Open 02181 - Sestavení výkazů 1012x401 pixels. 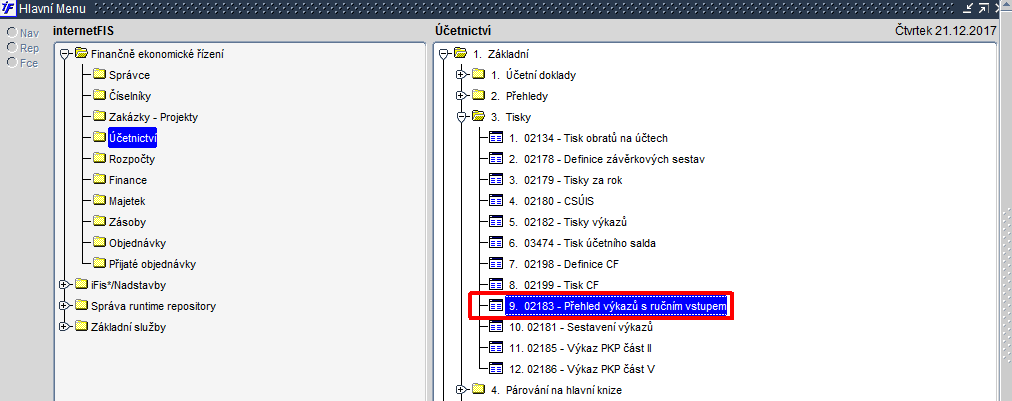(x=582, y=327)
